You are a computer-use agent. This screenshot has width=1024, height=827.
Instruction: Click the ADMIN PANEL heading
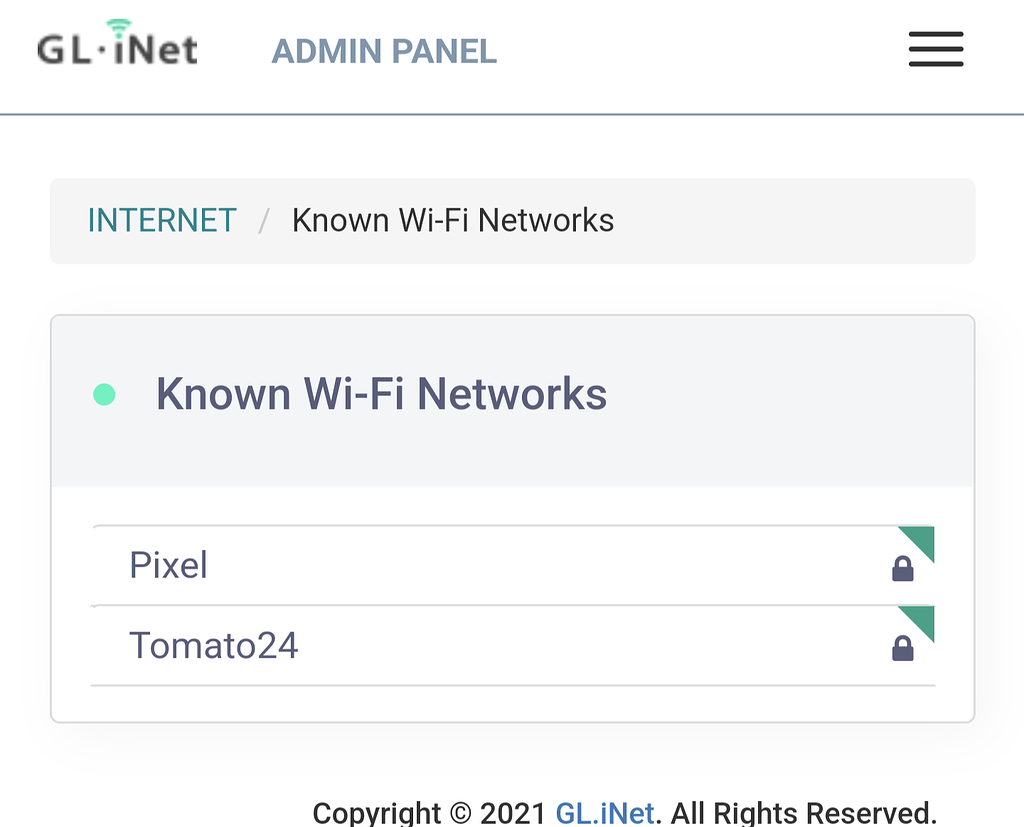384,50
